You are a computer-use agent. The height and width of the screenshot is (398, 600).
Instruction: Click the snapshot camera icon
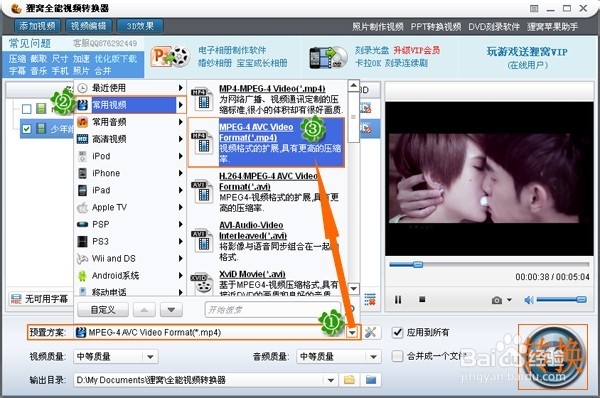click(x=497, y=300)
